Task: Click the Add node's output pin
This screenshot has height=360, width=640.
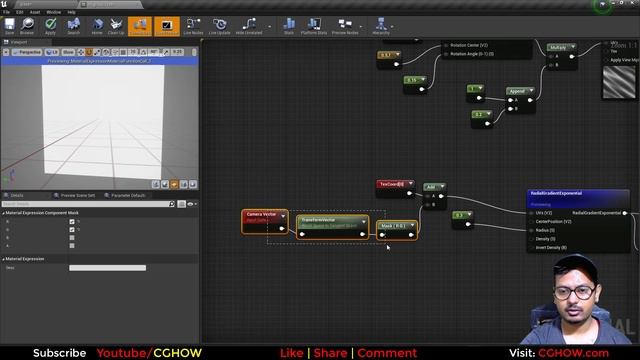Action: pos(441,196)
